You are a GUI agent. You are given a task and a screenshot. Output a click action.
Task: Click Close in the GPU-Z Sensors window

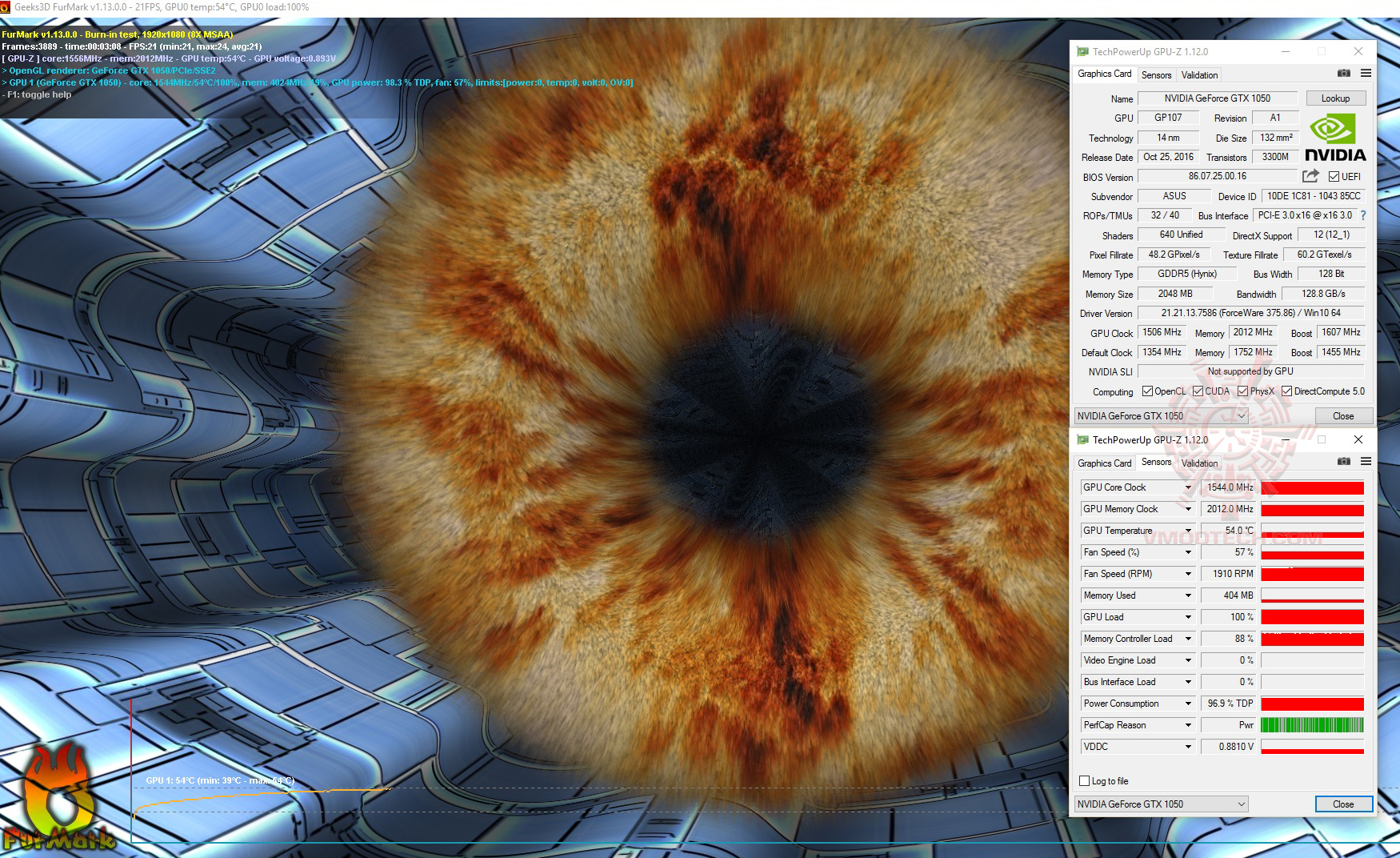pos(1343,804)
